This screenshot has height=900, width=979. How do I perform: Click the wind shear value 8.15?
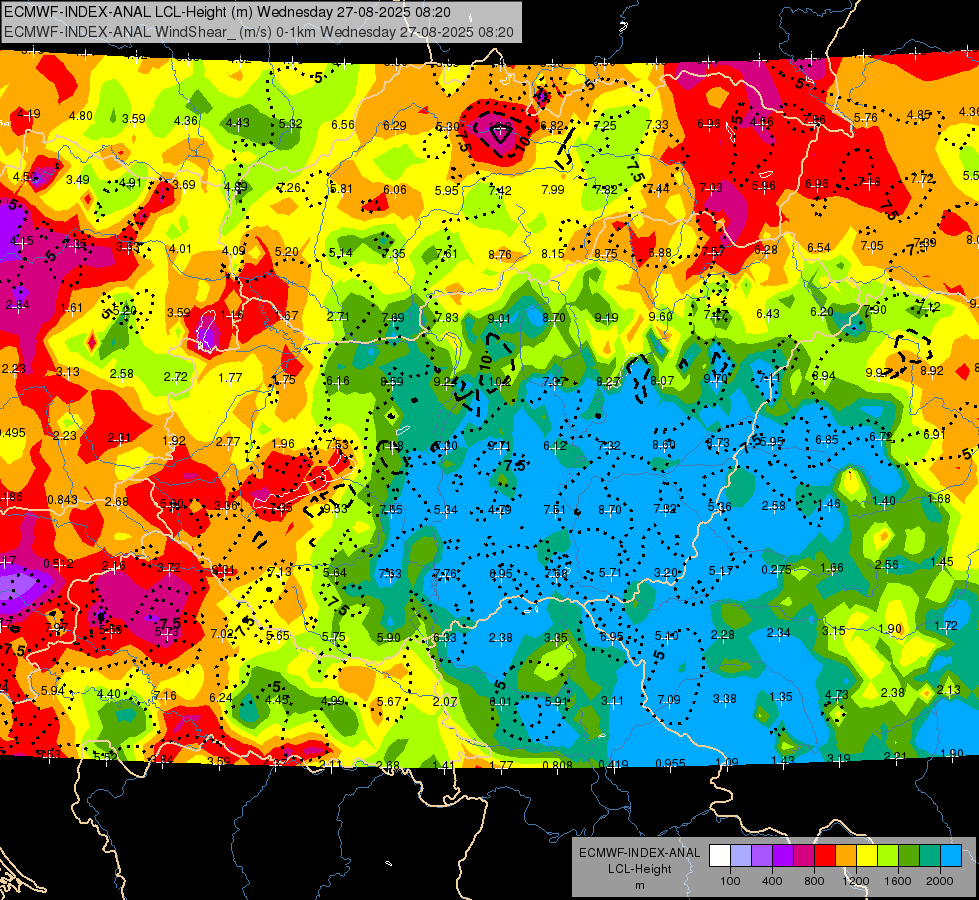pyautogui.click(x=553, y=254)
